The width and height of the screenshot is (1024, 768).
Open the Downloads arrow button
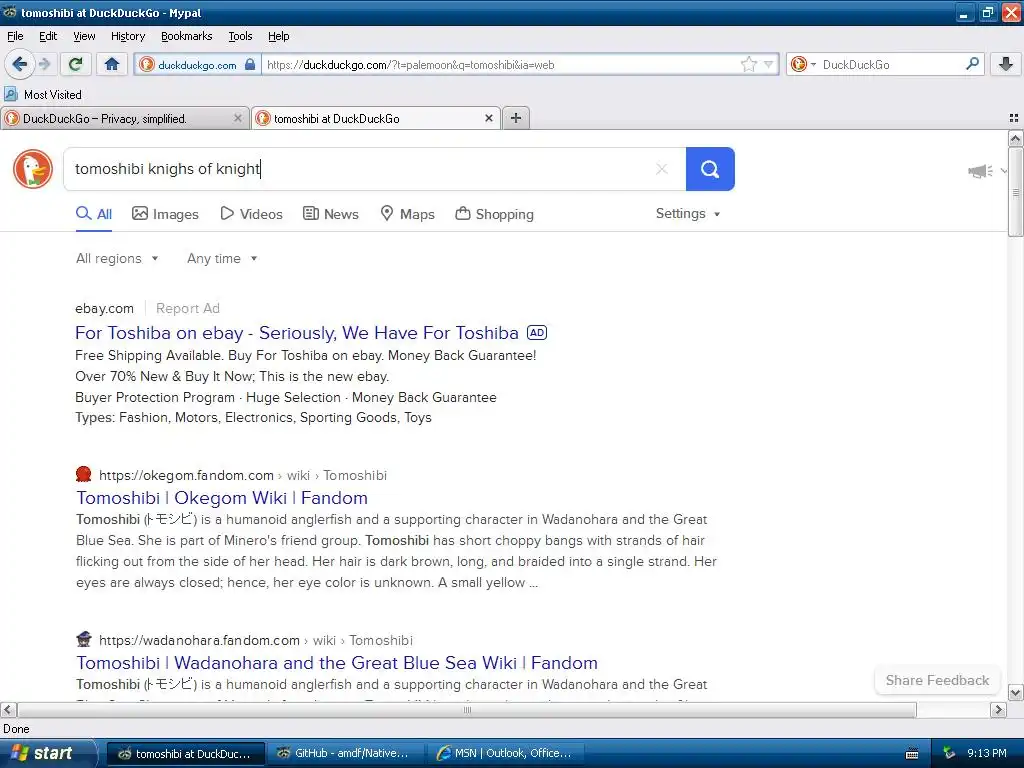1006,64
